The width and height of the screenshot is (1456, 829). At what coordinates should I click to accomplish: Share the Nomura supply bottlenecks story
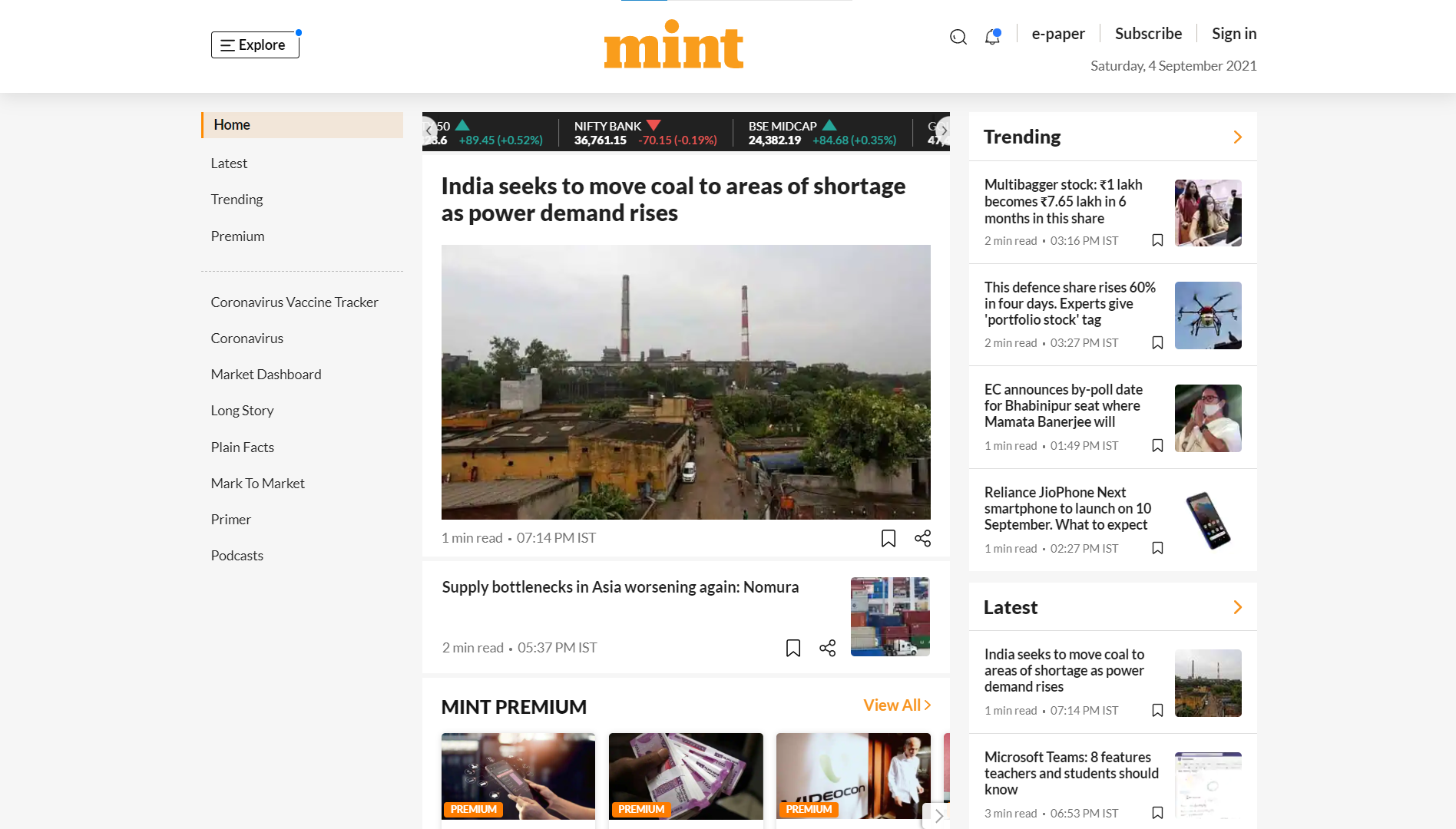click(827, 648)
